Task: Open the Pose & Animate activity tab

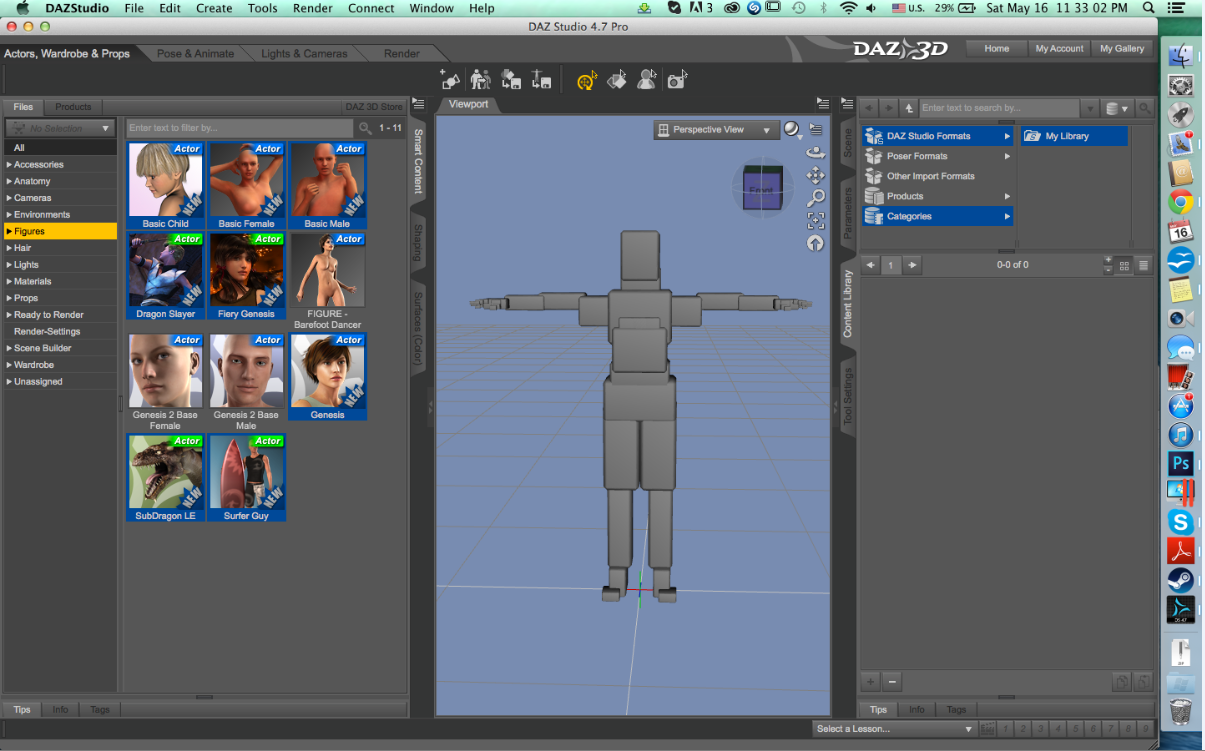Action: 195,53
